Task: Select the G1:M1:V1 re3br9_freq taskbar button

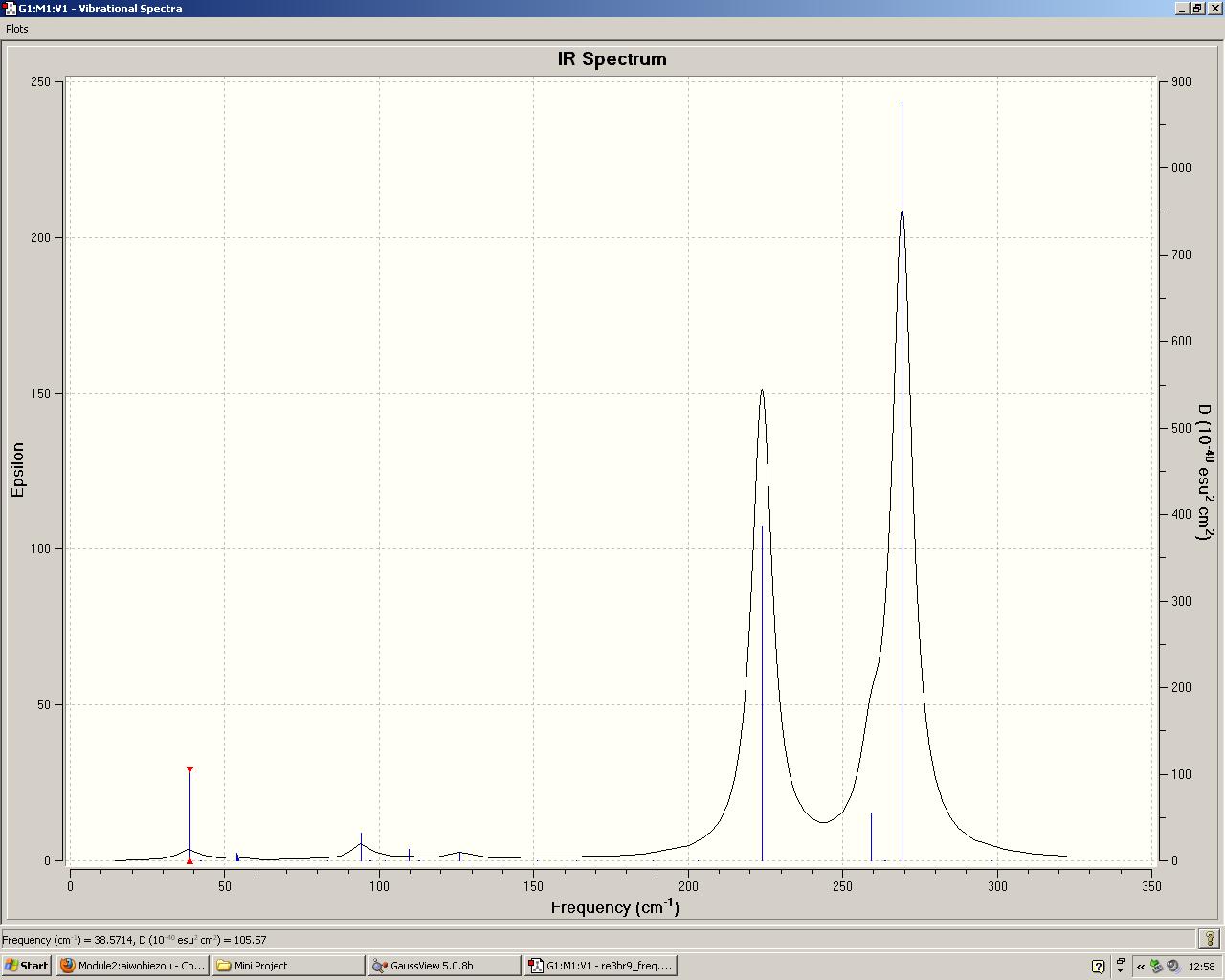Action: [x=601, y=966]
